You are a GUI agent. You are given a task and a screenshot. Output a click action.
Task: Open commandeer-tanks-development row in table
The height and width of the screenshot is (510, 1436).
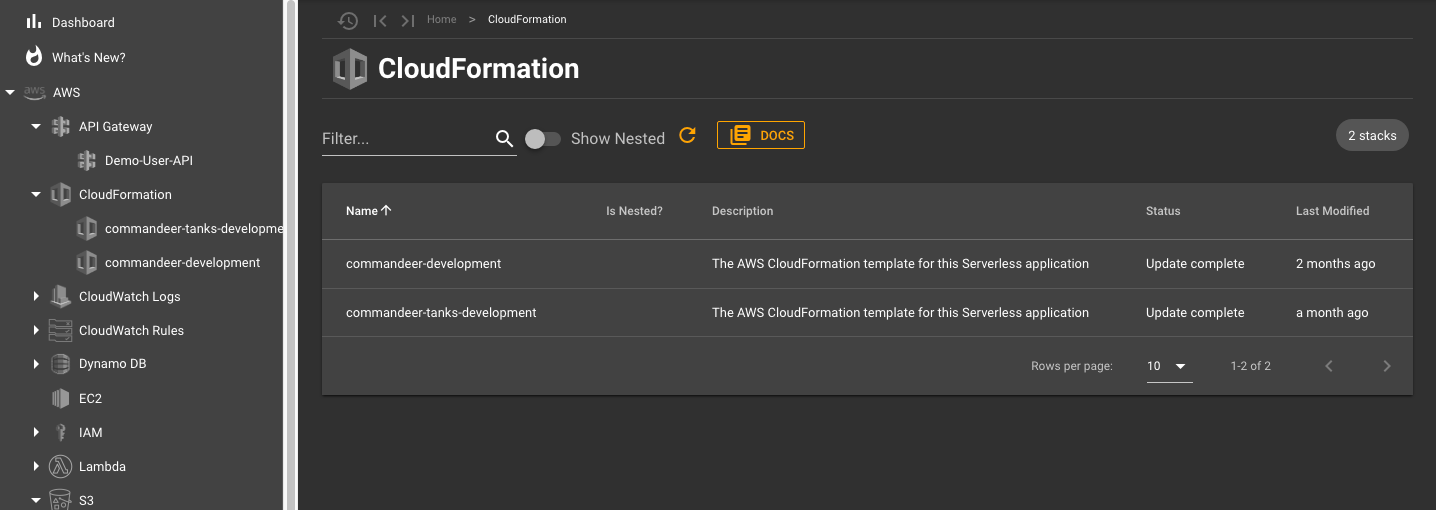click(867, 312)
